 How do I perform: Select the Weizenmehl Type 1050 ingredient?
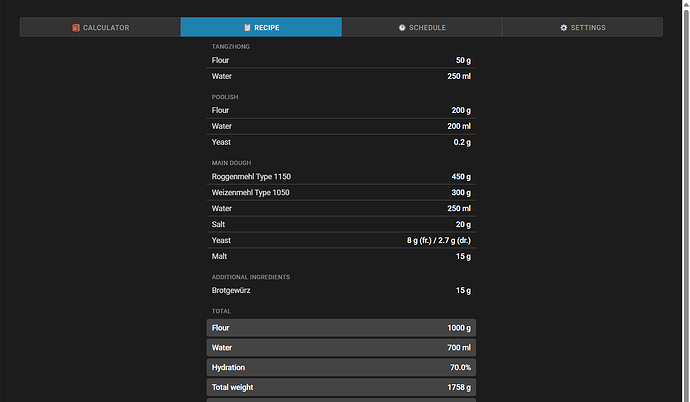pos(340,193)
